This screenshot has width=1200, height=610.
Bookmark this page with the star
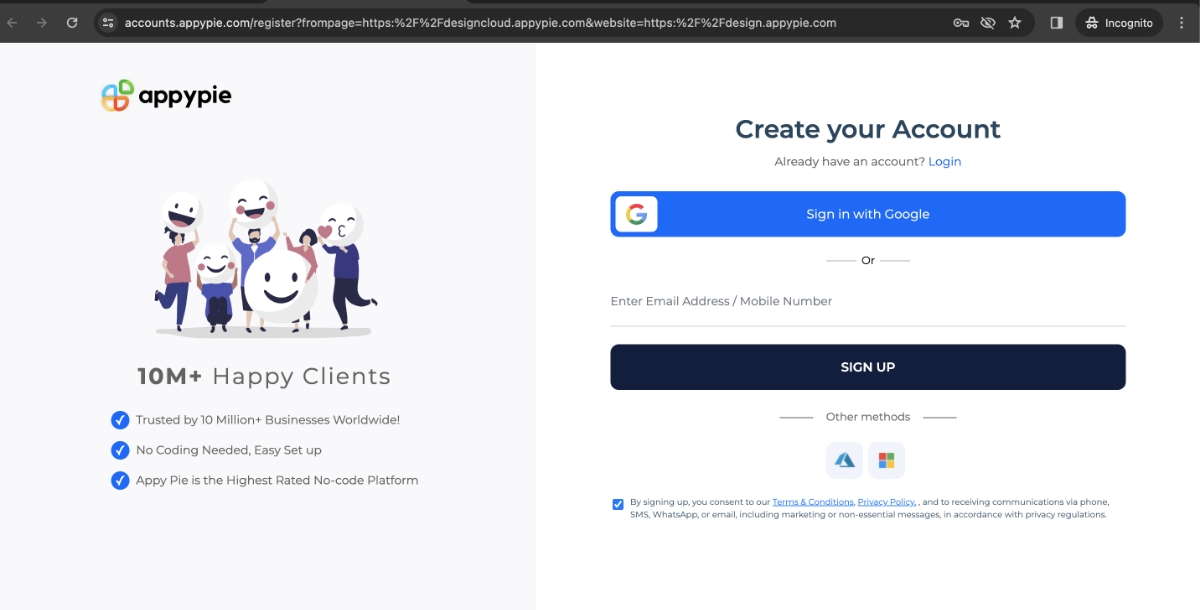coord(1015,22)
